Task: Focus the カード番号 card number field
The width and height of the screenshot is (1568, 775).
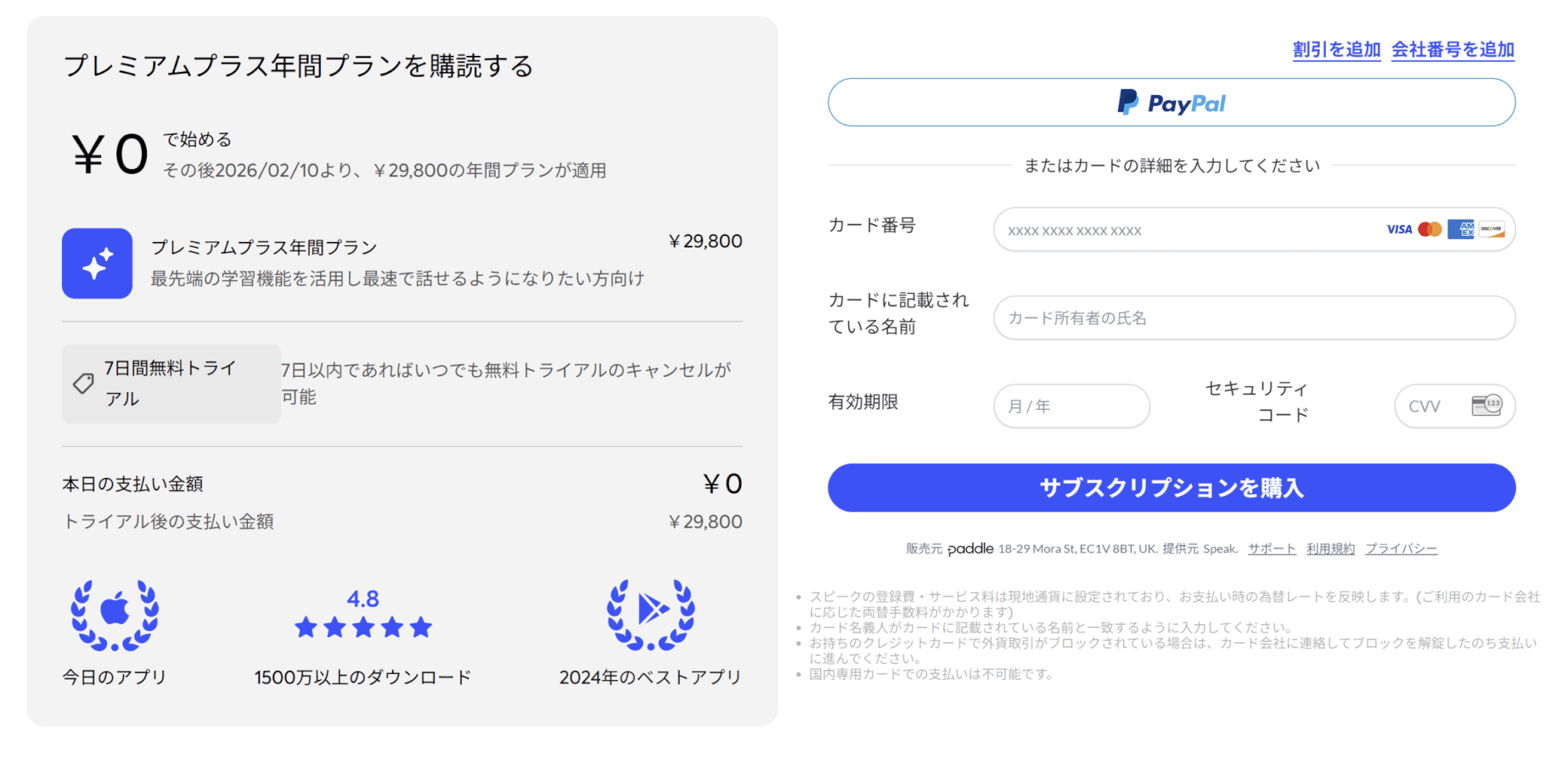Action: 1187,231
